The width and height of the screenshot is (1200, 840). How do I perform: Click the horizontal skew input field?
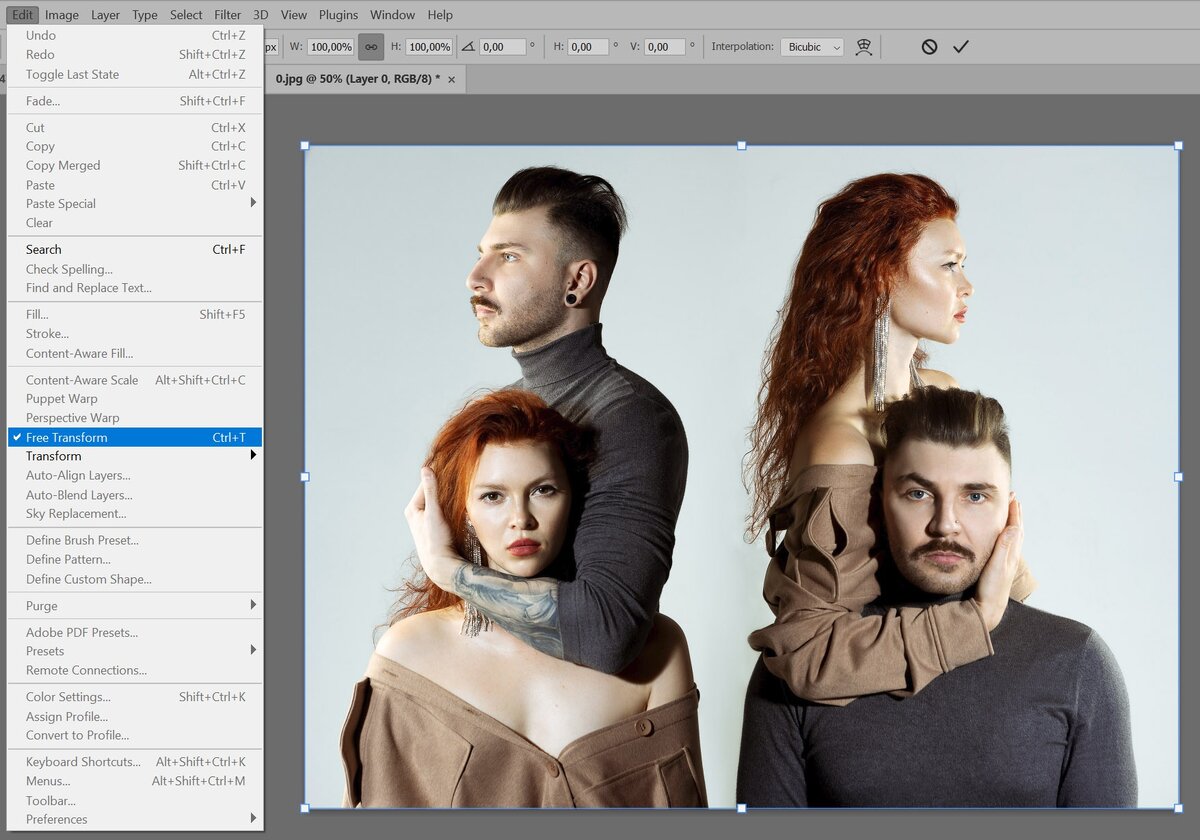[x=590, y=47]
